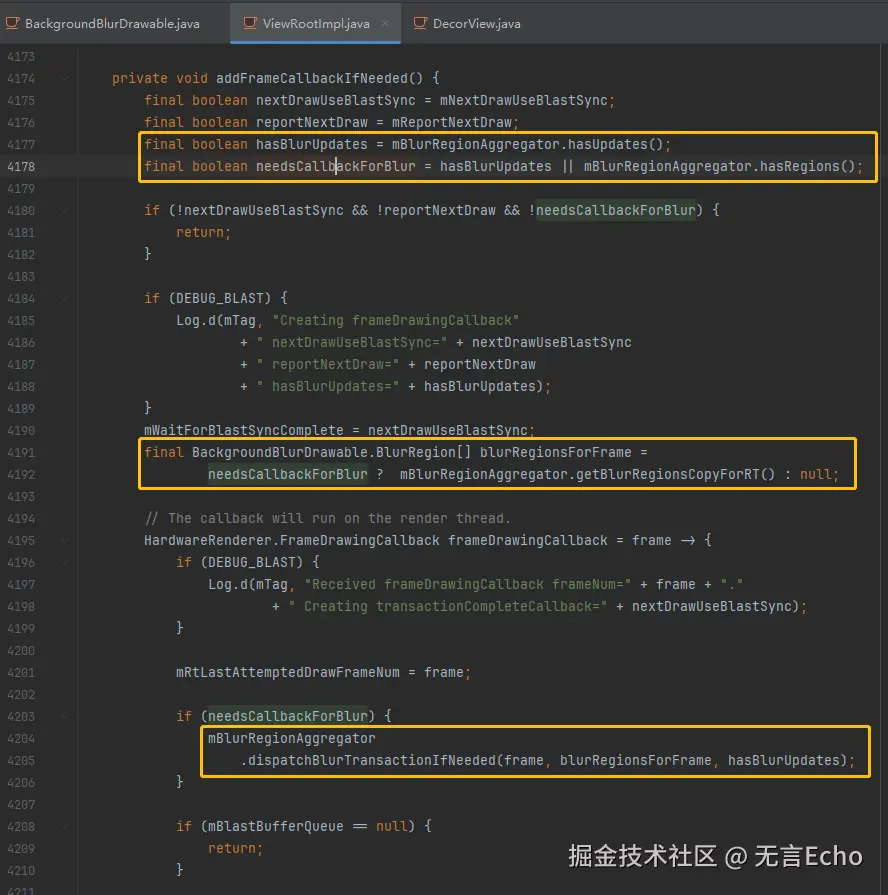Click the " reportNextDraw=" string on line 4187

coord(328,365)
